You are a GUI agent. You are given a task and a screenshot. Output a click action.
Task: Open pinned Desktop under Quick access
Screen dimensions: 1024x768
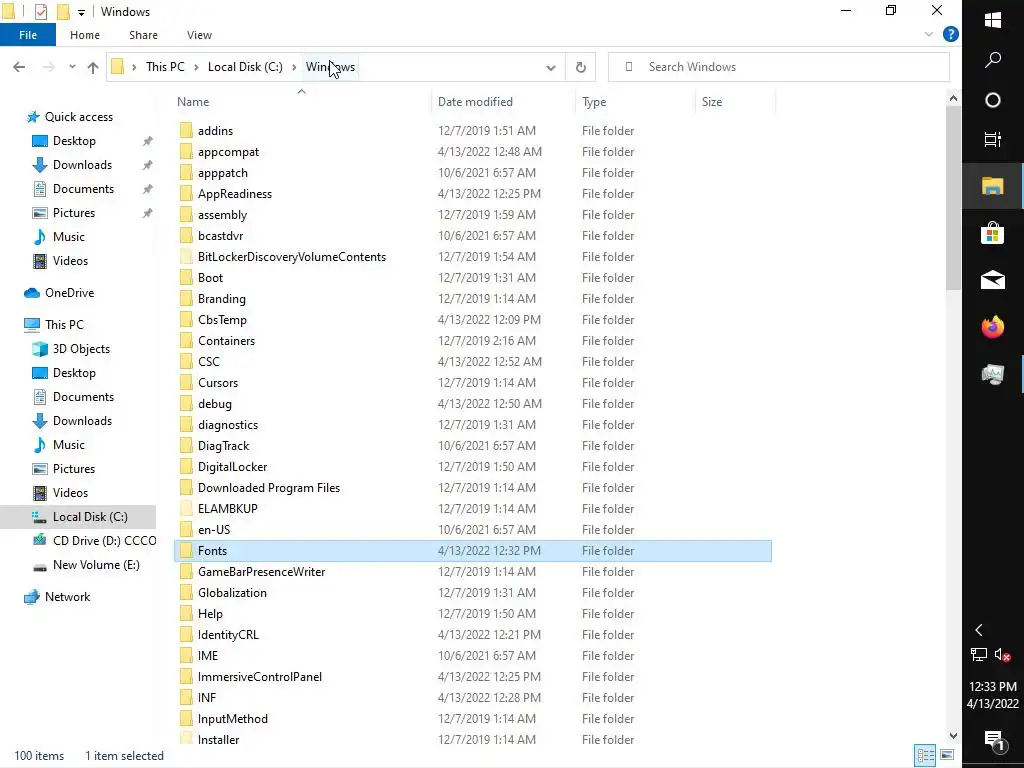(x=74, y=141)
